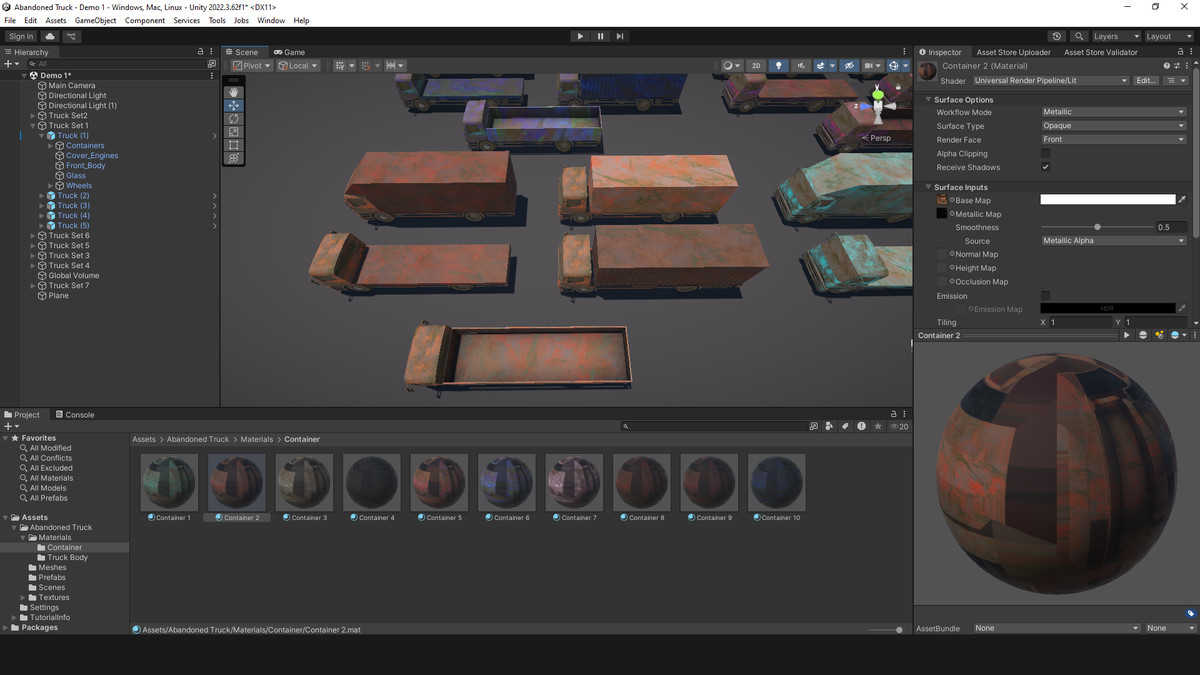Adjust the Smoothness slider

[1097, 227]
